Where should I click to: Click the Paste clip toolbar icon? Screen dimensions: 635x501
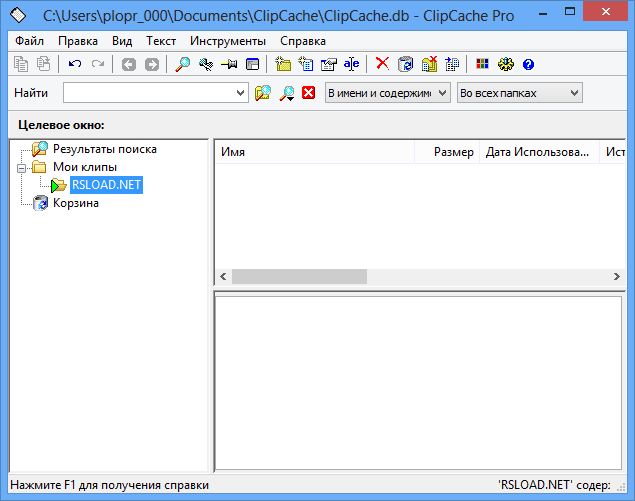click(43, 64)
